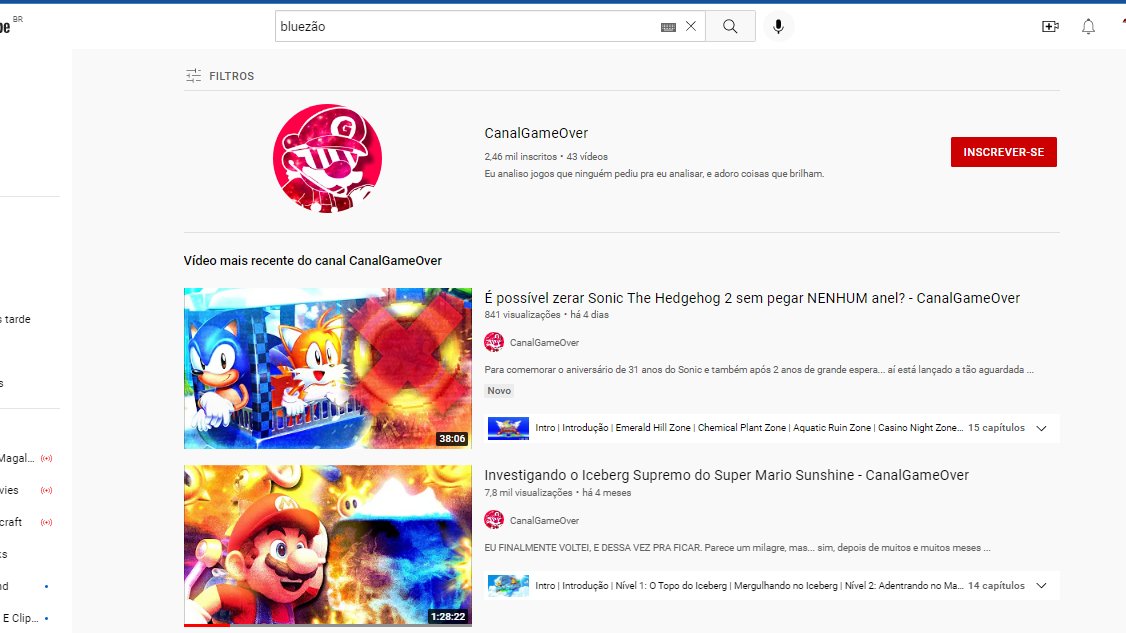Click the Mario chapters preview thumbnail
Image resolution: width=1126 pixels, height=633 pixels.
(x=508, y=586)
